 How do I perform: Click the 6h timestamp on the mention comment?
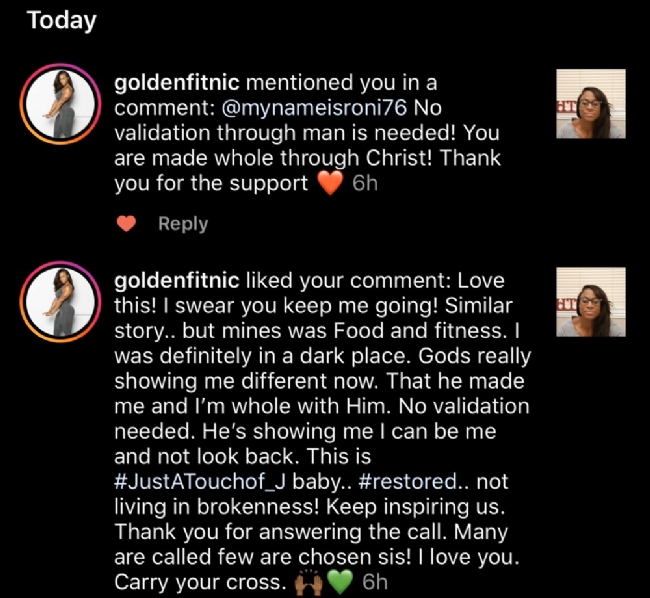tap(365, 185)
